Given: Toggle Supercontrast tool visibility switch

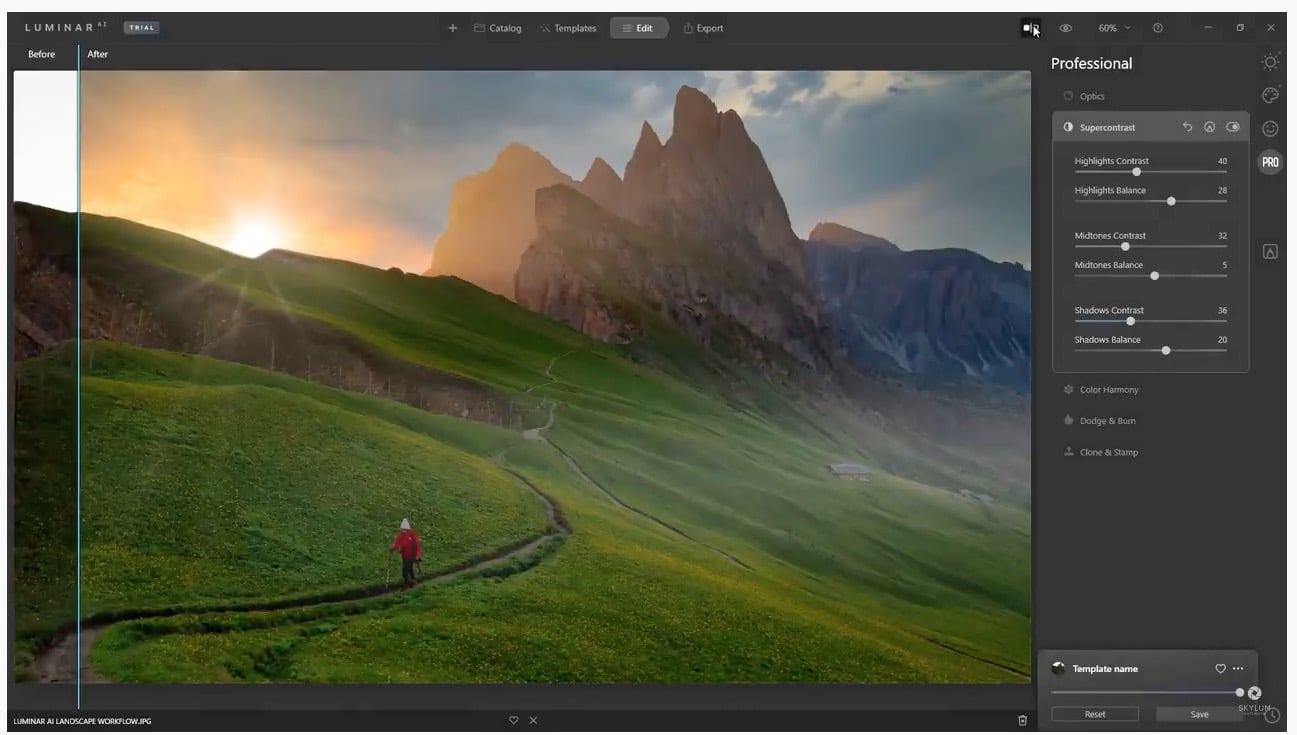Looking at the screenshot, I should point(1232,127).
